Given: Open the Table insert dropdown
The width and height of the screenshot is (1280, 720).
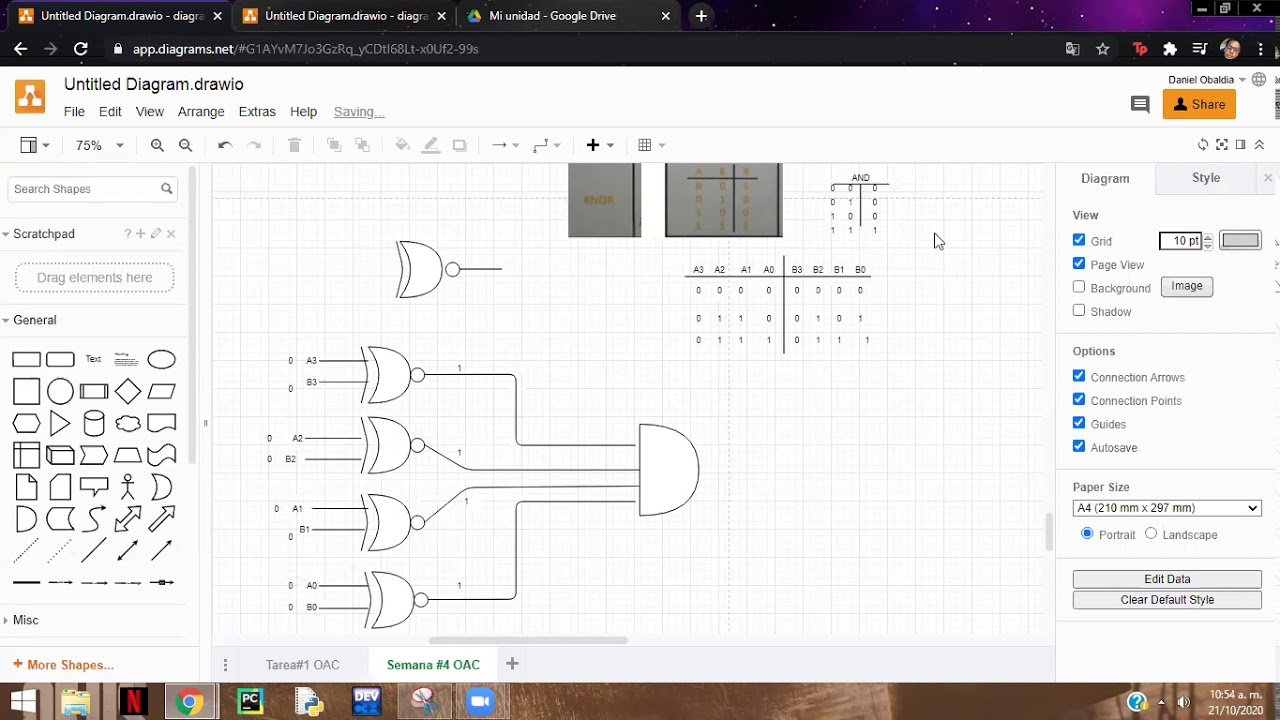Looking at the screenshot, I should 652,145.
